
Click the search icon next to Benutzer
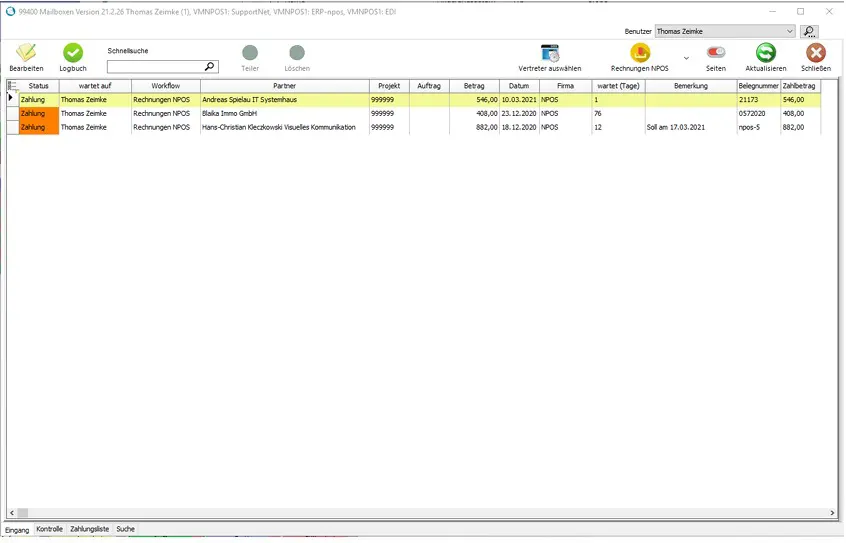point(809,32)
